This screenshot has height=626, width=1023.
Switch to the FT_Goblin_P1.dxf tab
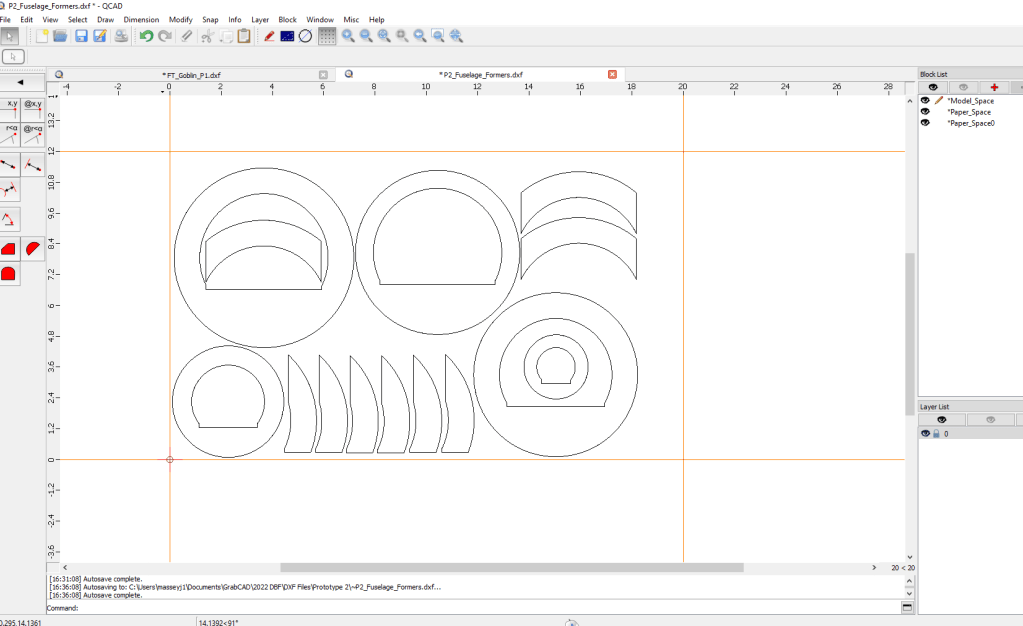(x=191, y=75)
